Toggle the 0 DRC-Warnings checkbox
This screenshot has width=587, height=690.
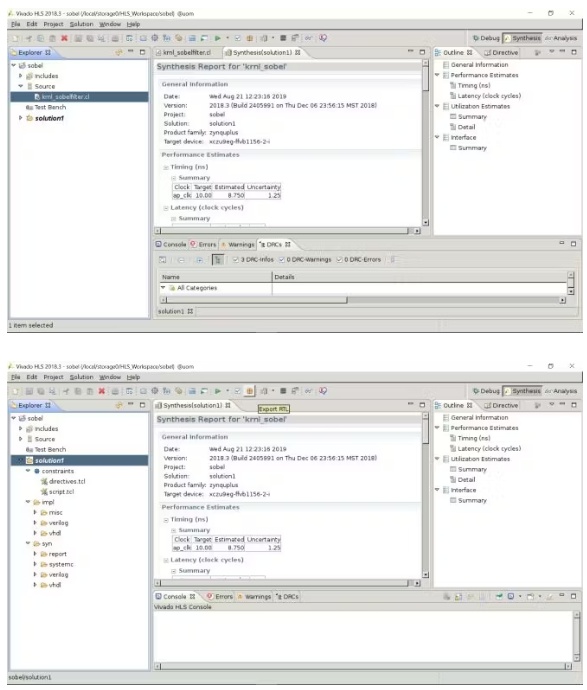(x=282, y=260)
